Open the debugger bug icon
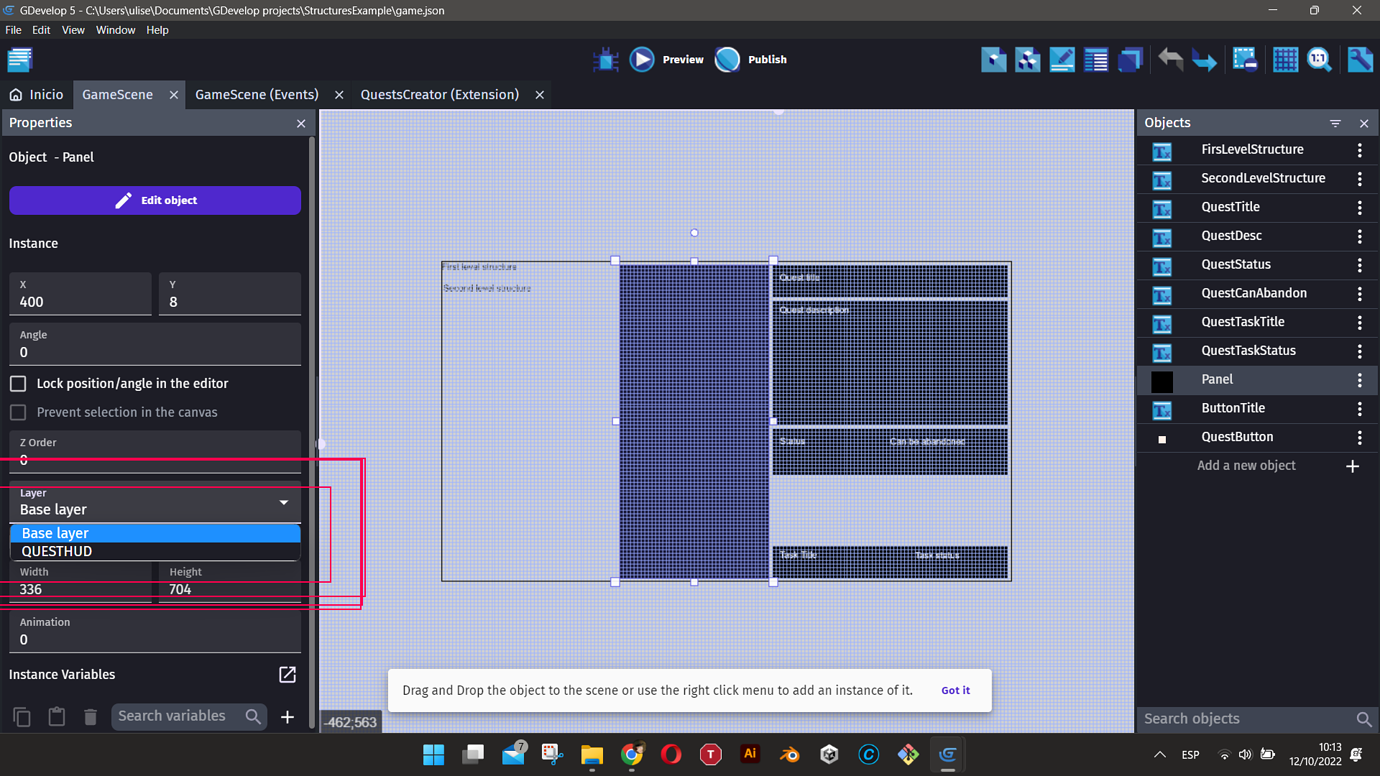The height and width of the screenshot is (776, 1380). click(x=605, y=60)
